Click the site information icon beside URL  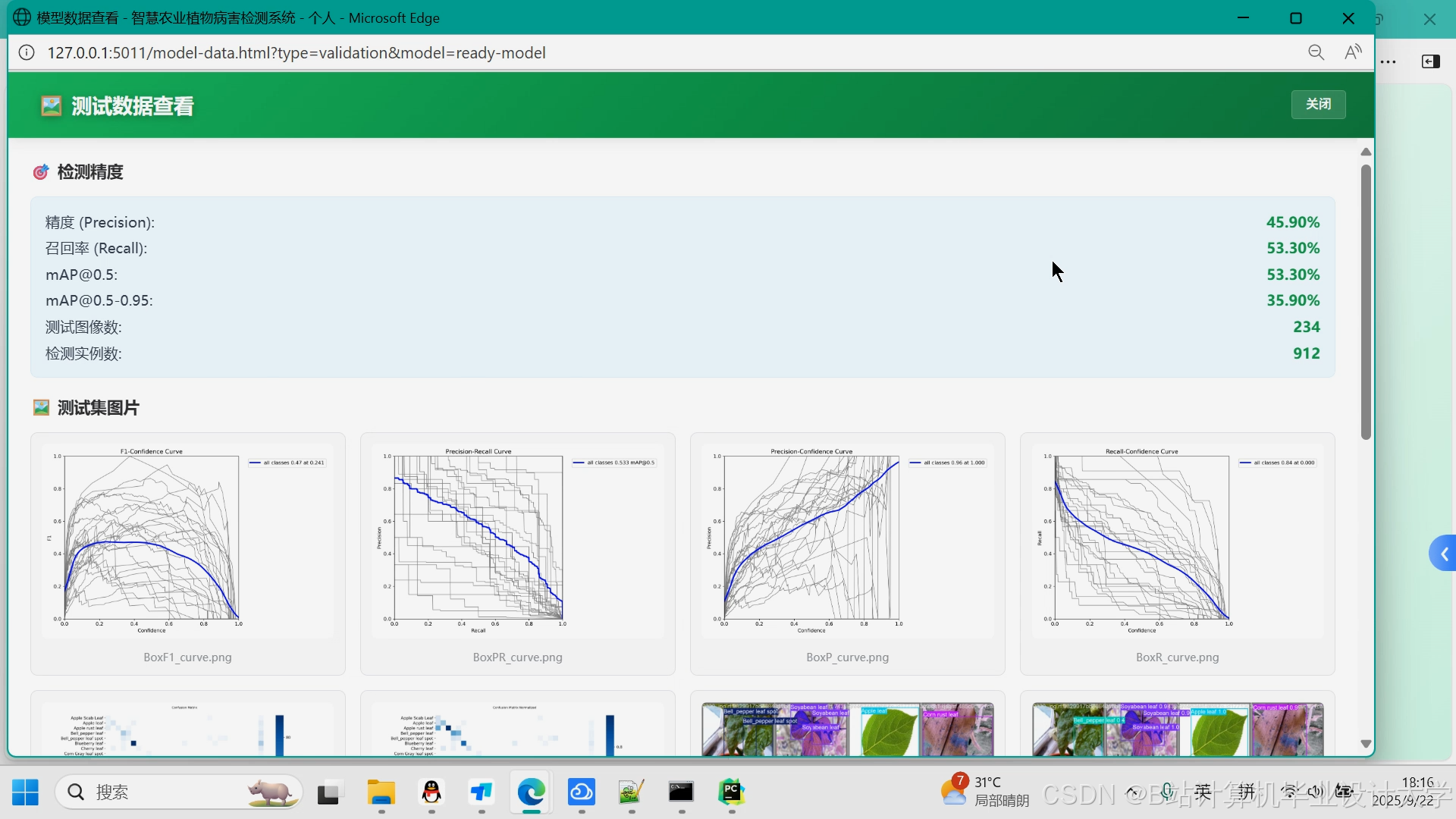pyautogui.click(x=27, y=52)
